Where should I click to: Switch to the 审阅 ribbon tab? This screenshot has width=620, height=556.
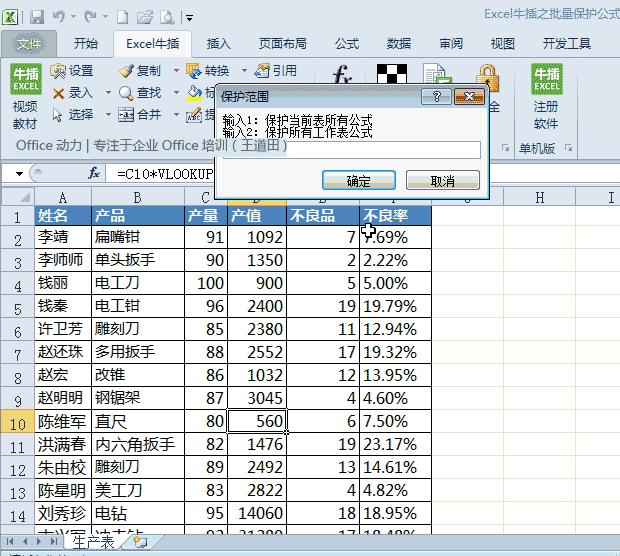(451, 43)
